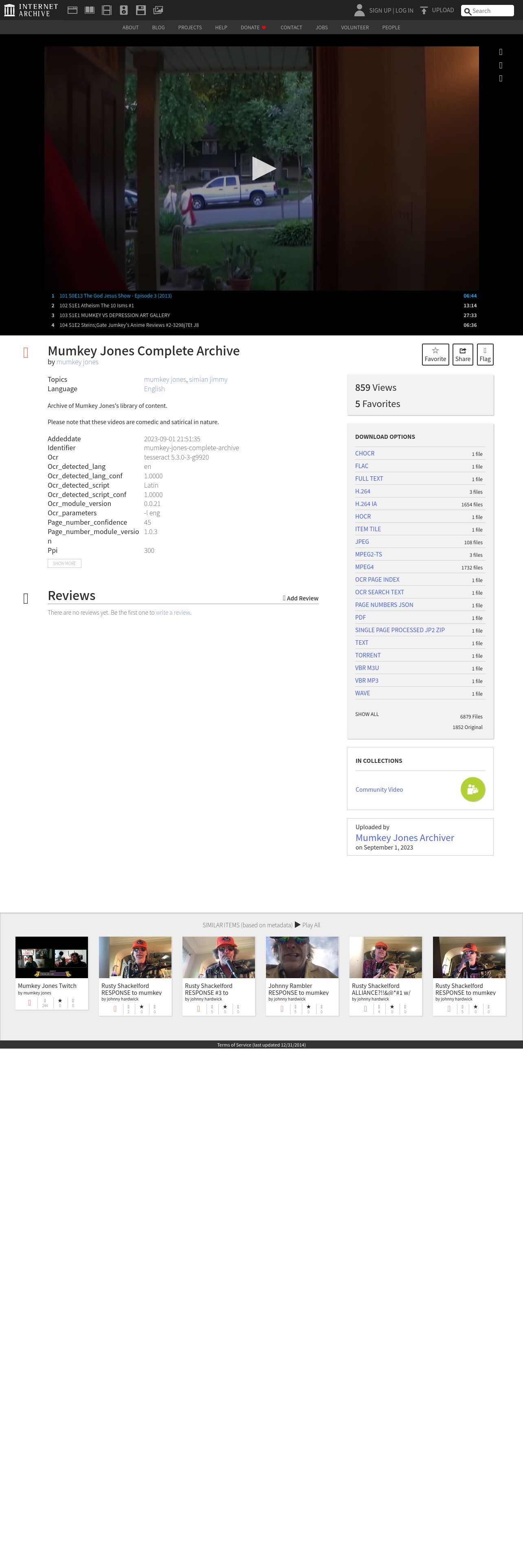Open the HELP menu item
523x1568 pixels.
point(221,27)
